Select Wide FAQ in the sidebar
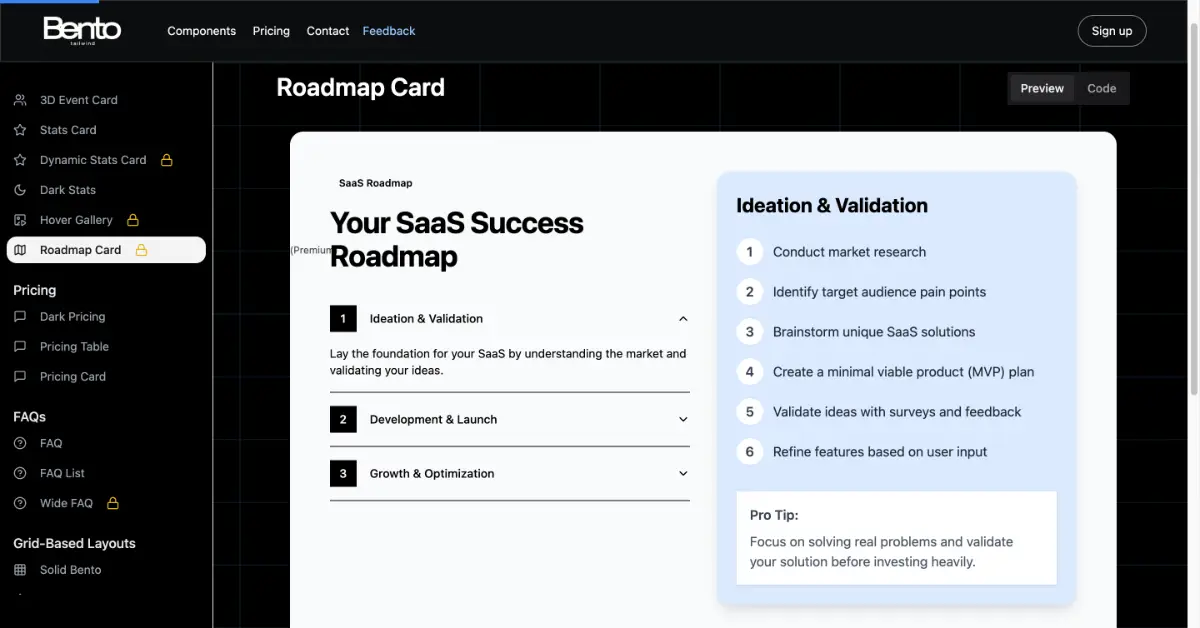The height and width of the screenshot is (628, 1200). (x=66, y=503)
